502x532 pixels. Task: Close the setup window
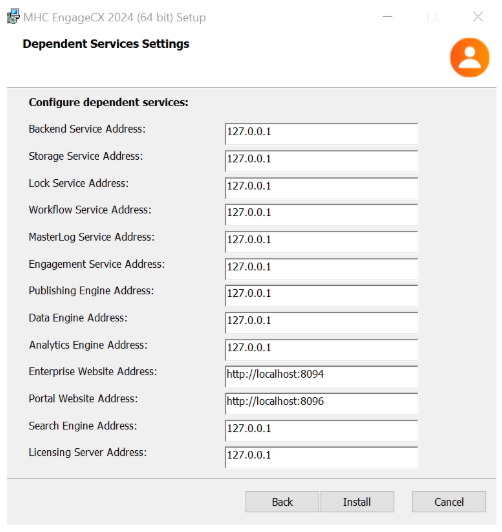point(478,16)
